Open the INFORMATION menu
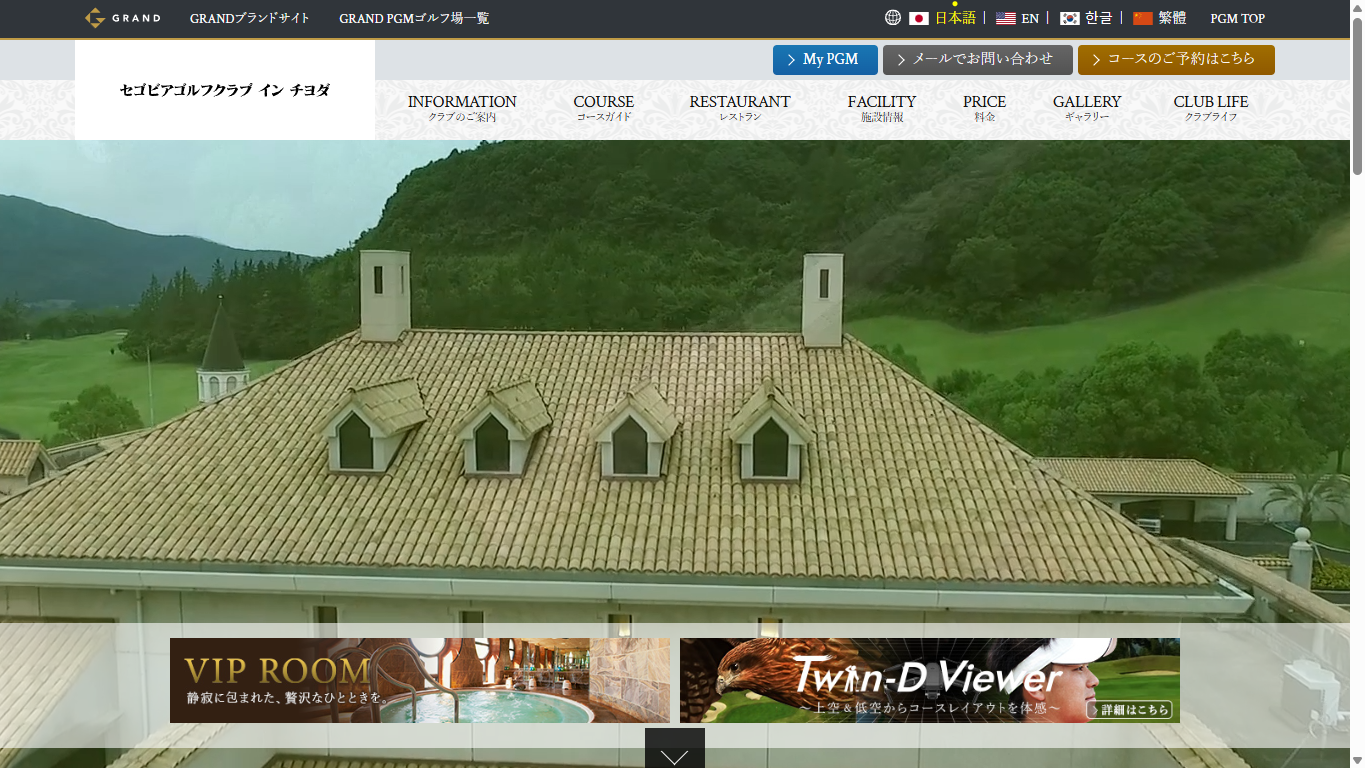Image resolution: width=1365 pixels, height=768 pixels. (462, 108)
